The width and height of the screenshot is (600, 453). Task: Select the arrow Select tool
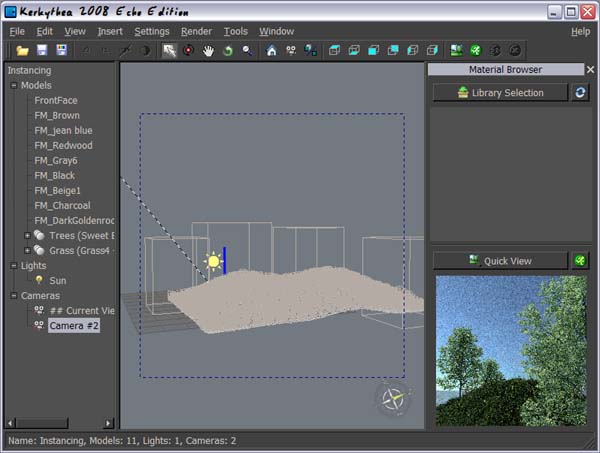click(170, 50)
